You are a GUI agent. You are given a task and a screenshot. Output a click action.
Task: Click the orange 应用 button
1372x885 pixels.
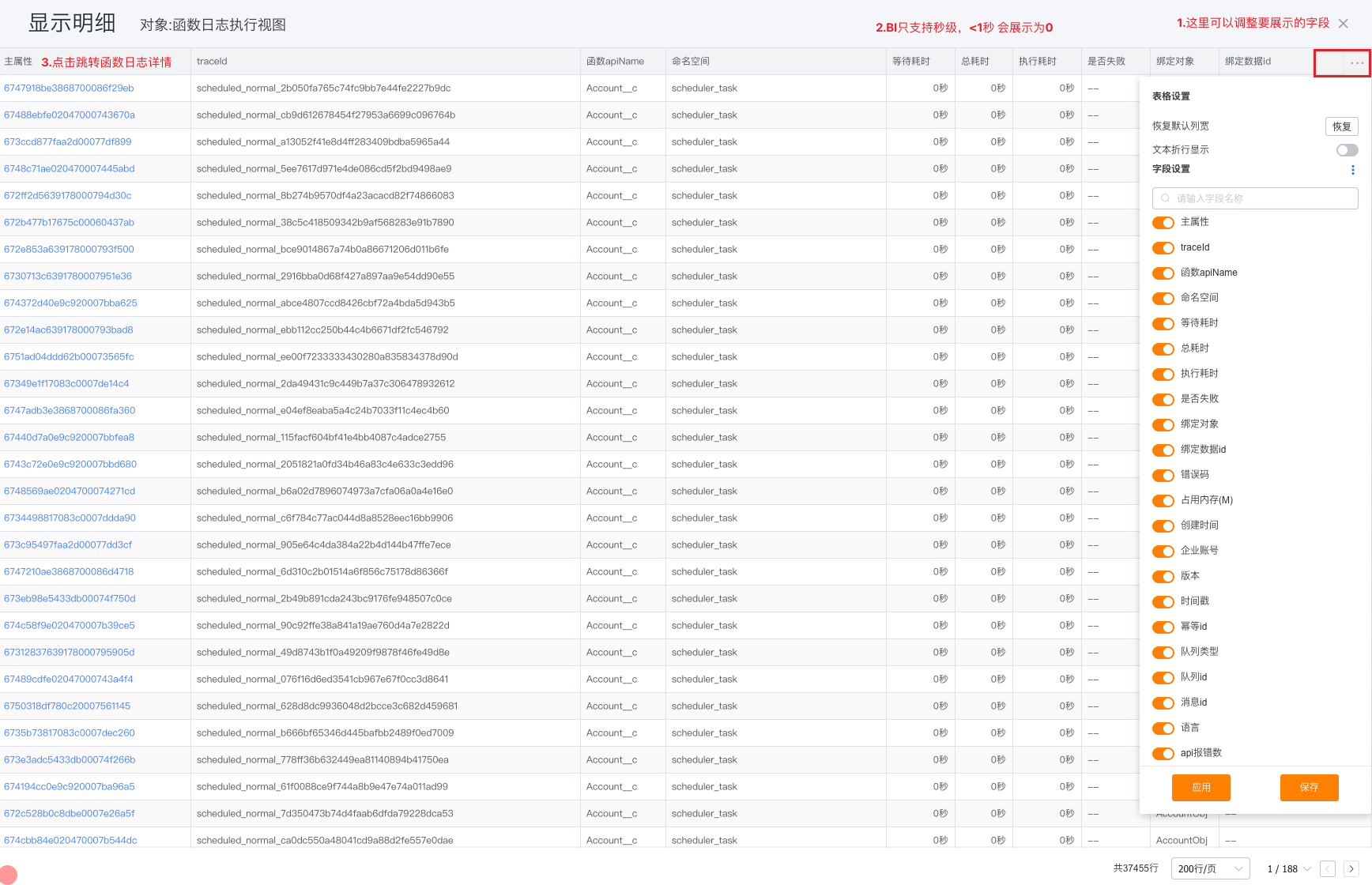click(1201, 788)
